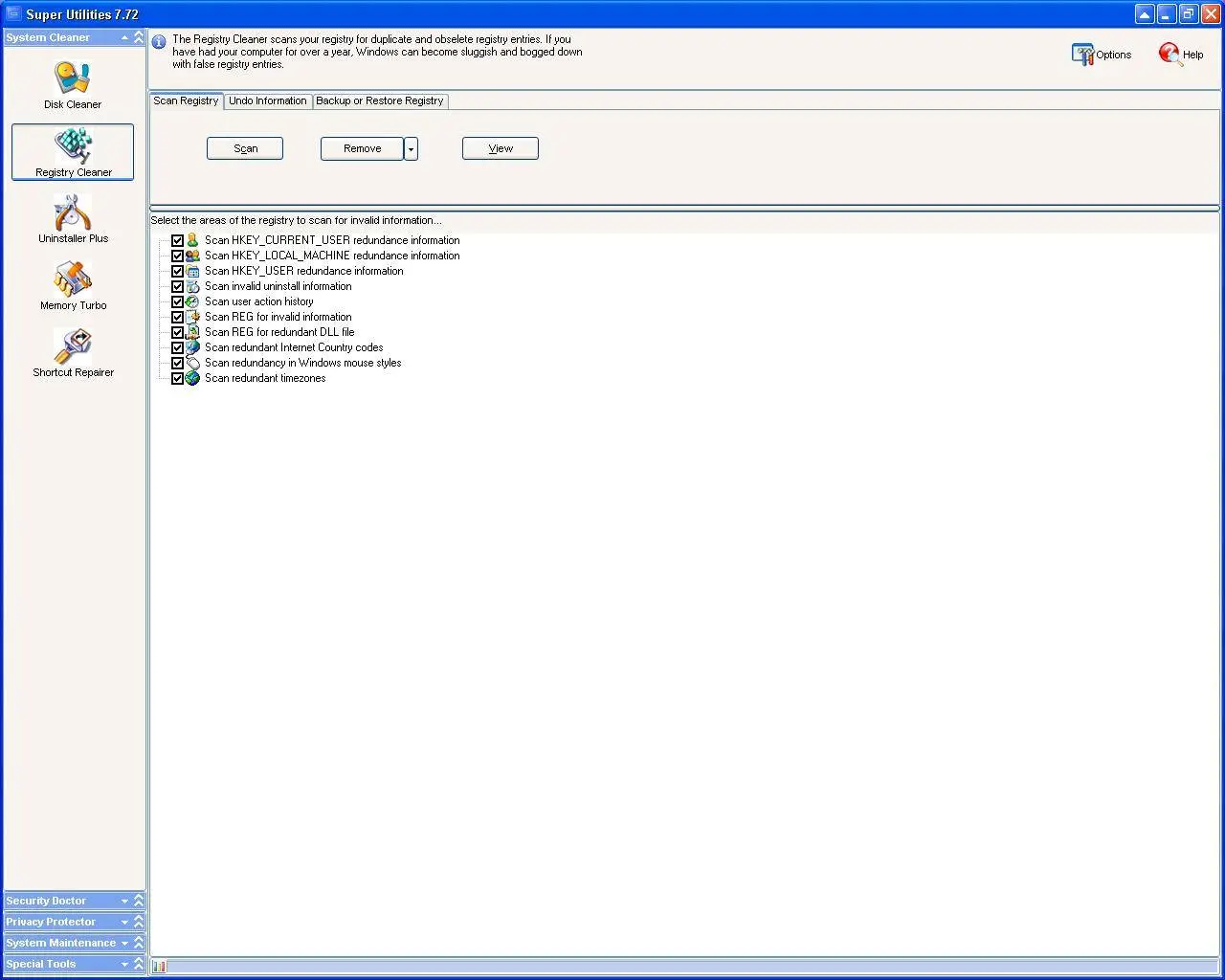The height and width of the screenshot is (980, 1225).
Task: Click the Help label in top bar
Action: (x=1193, y=56)
